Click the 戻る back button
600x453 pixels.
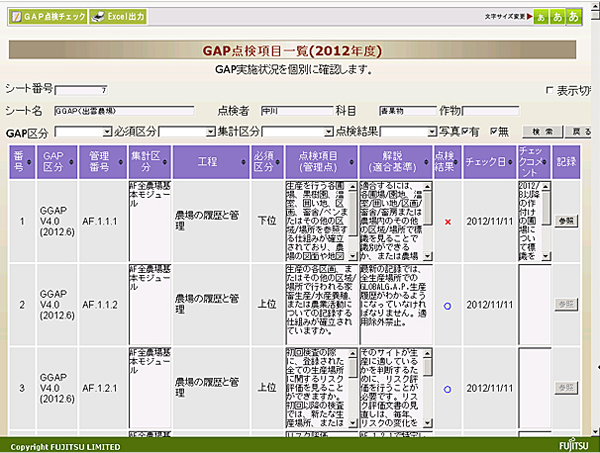tap(580, 132)
